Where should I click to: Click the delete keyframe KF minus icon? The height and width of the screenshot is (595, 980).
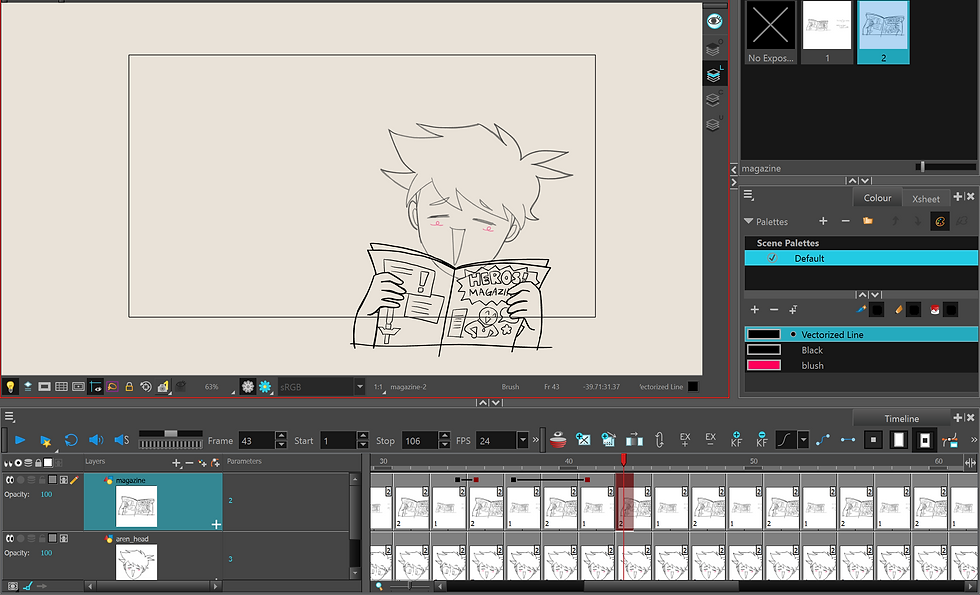pos(761,439)
